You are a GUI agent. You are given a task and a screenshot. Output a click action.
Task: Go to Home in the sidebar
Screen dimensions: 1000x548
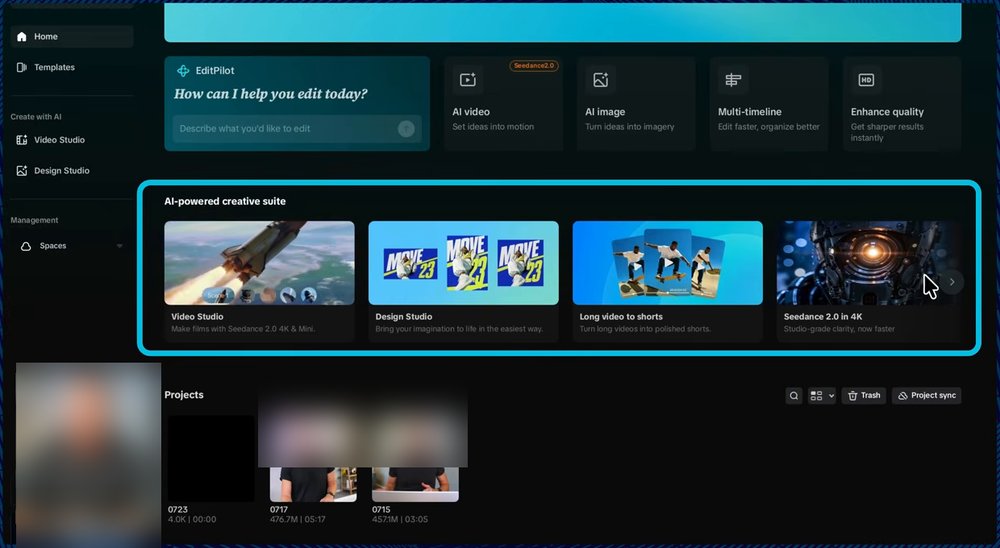(x=71, y=36)
